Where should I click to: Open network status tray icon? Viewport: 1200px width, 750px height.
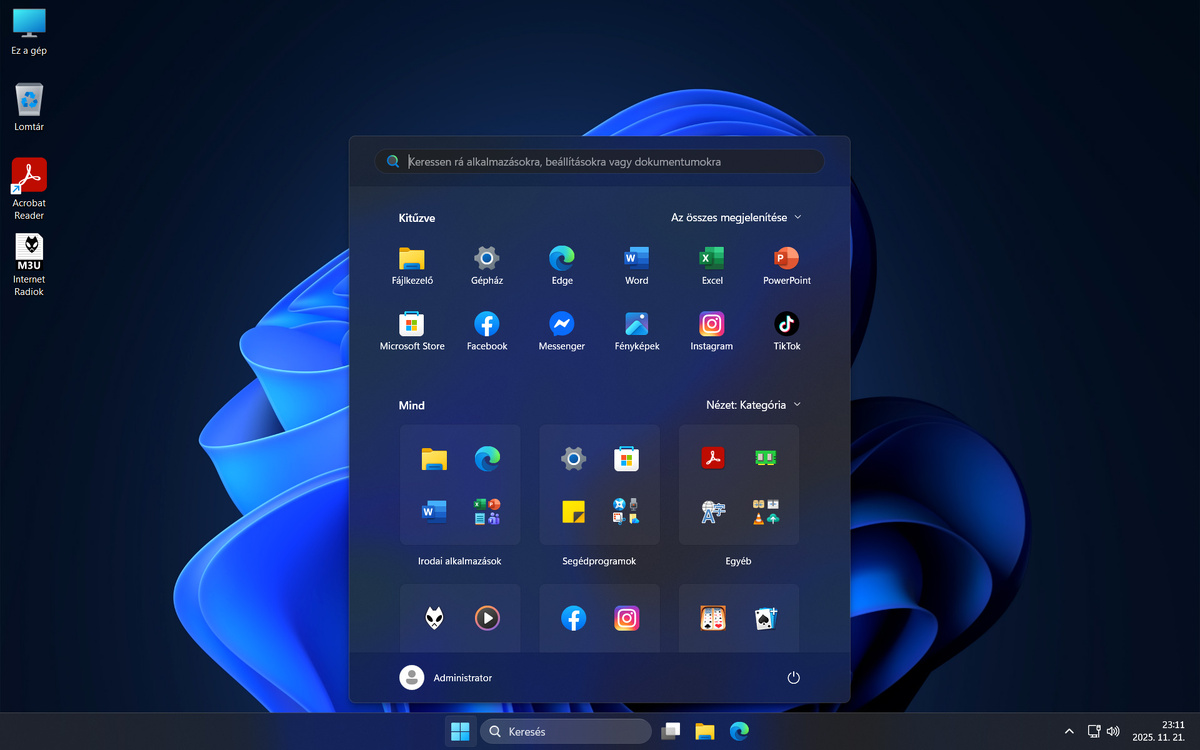1095,731
